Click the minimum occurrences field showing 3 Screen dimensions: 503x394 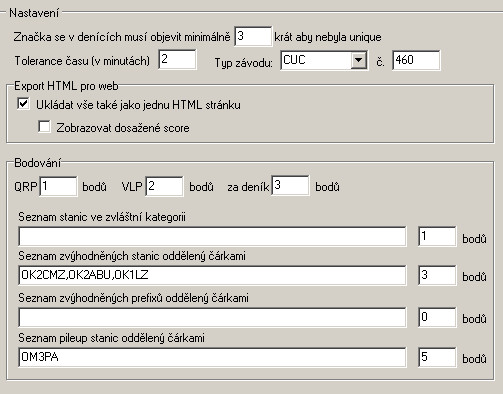click(x=253, y=36)
